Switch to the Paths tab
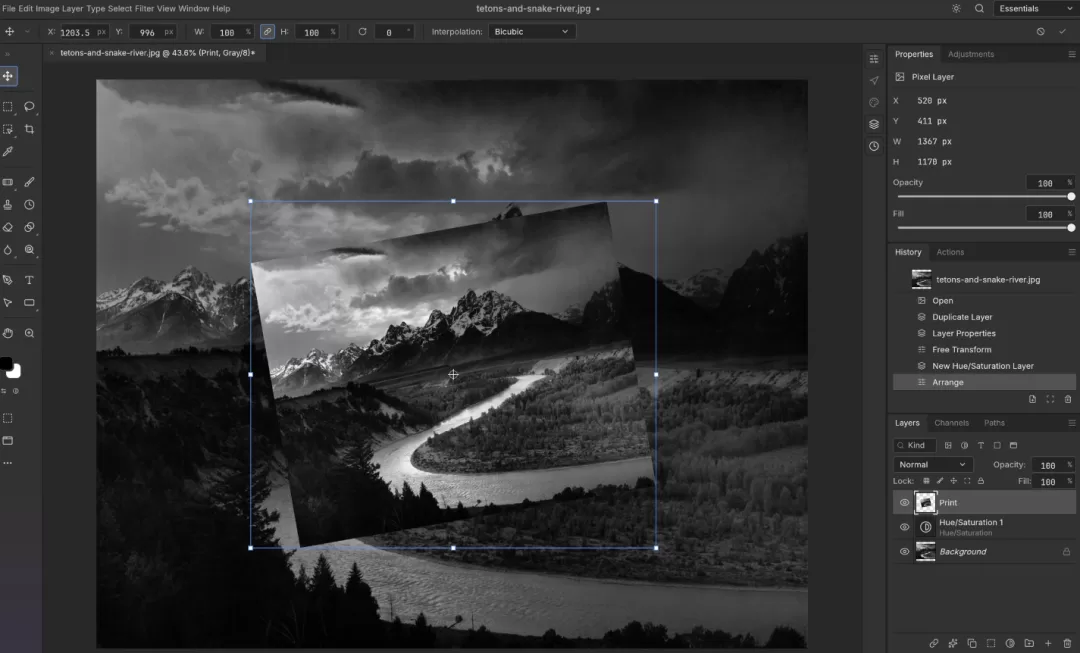Viewport: 1080px width, 653px height. [994, 423]
